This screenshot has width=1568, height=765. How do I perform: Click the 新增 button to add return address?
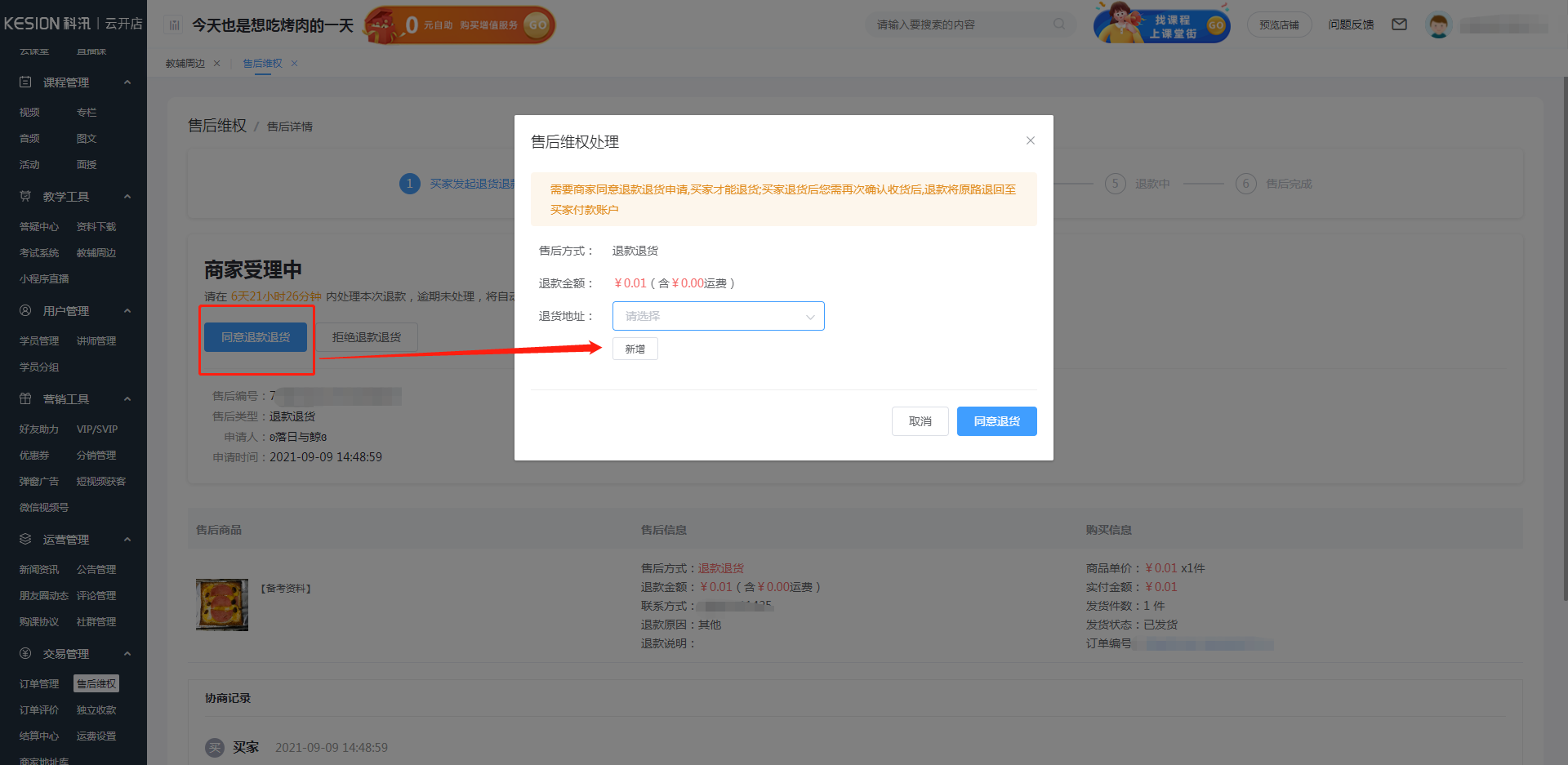635,349
